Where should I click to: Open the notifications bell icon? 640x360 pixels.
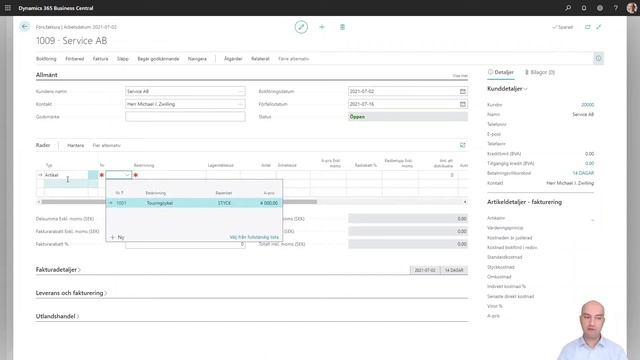tap(584, 8)
